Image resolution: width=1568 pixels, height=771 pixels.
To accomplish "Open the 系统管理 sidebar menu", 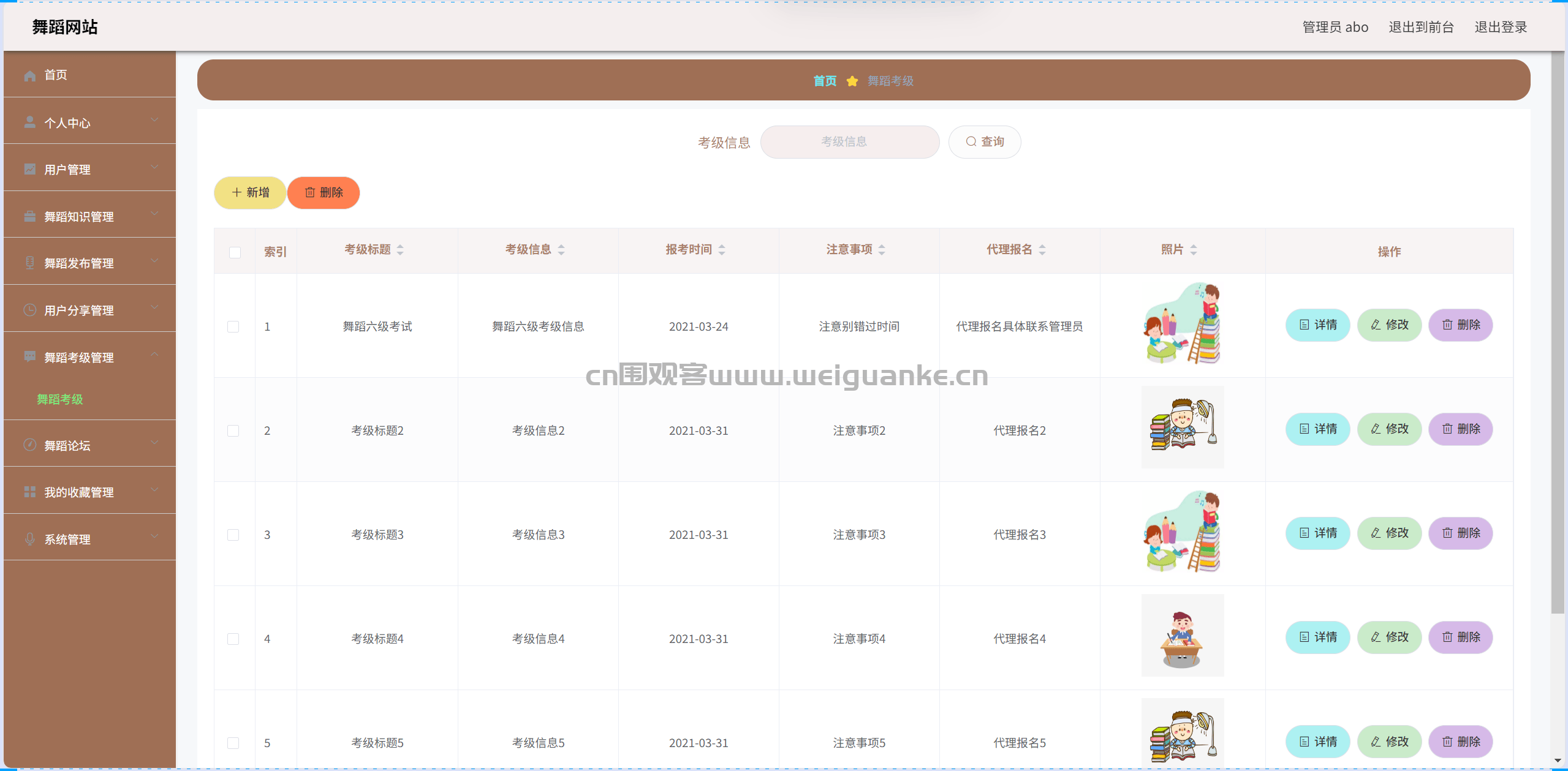I will point(89,539).
